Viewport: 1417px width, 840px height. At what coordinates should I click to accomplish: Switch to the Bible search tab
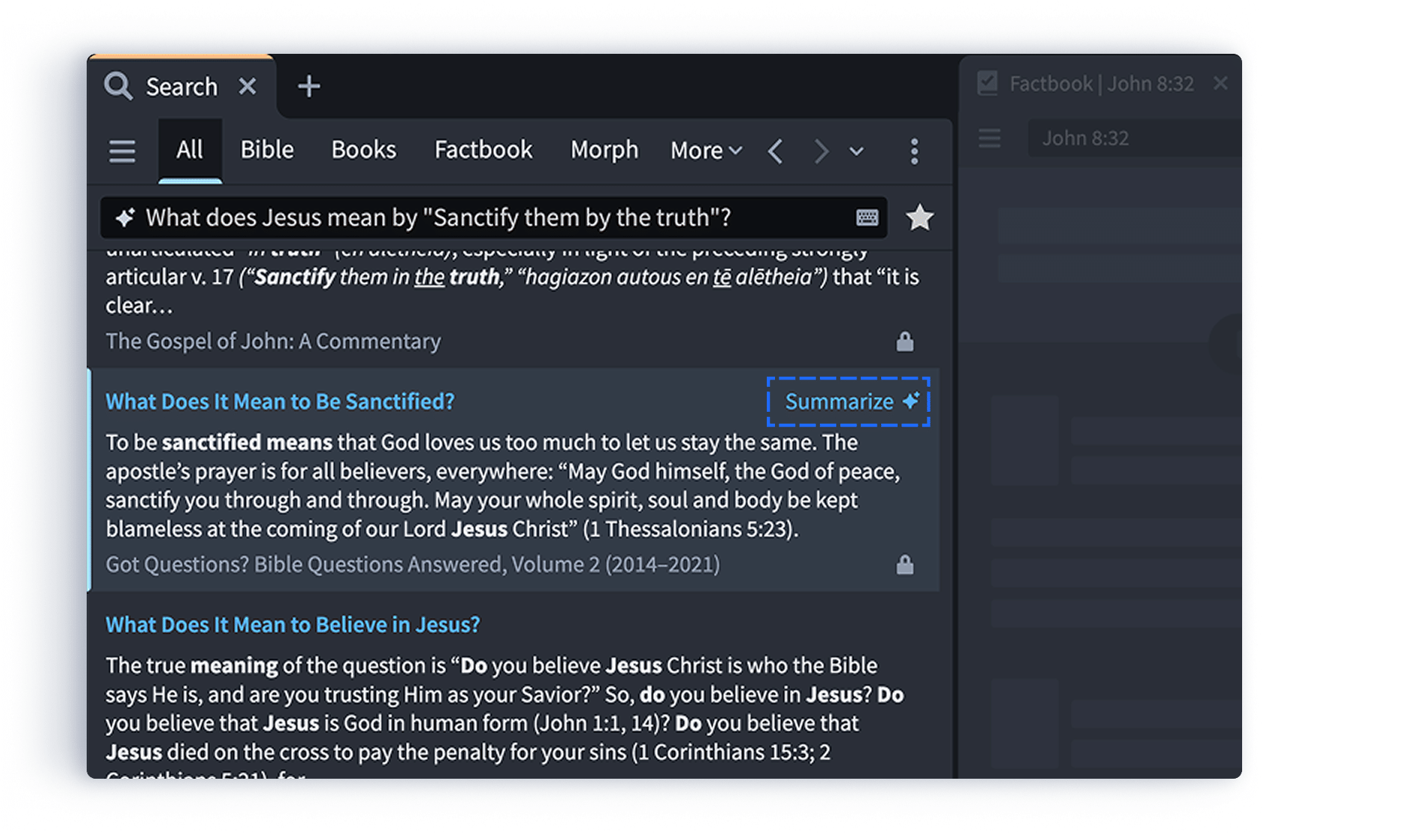point(267,150)
